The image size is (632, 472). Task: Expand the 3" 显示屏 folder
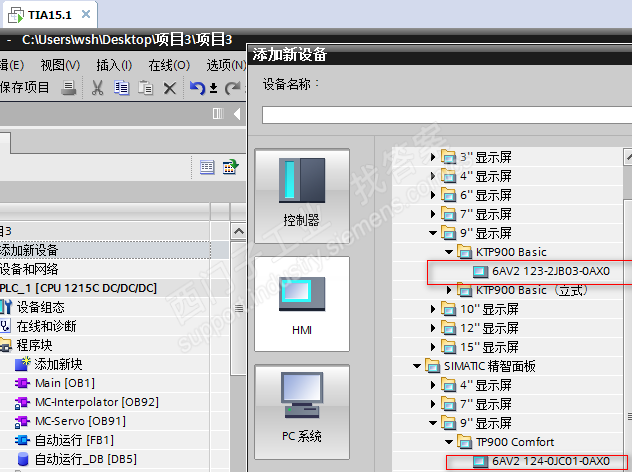(x=433, y=157)
